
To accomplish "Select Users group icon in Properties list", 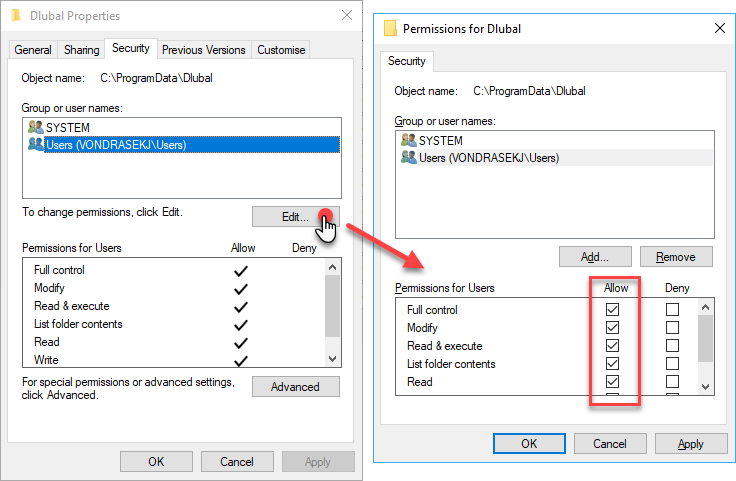I will click(36, 144).
